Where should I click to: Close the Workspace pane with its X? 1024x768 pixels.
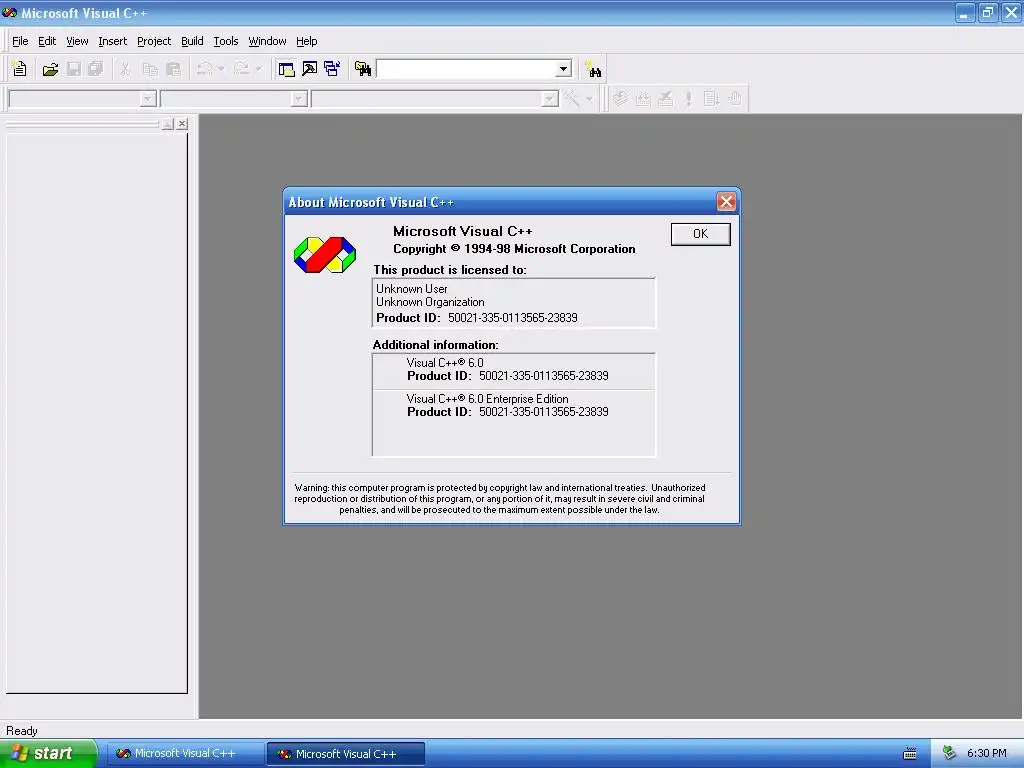(182, 123)
